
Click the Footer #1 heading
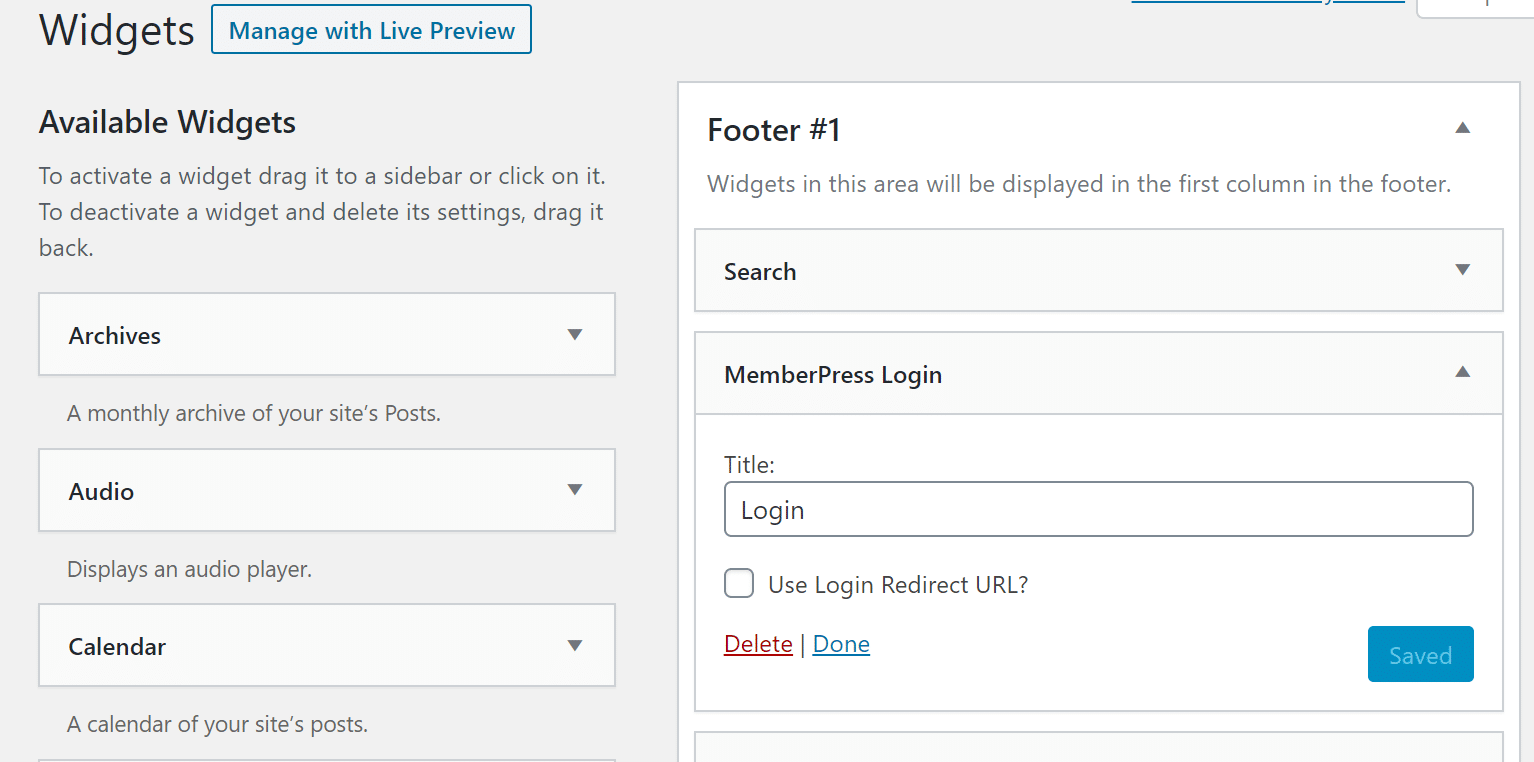pos(774,130)
